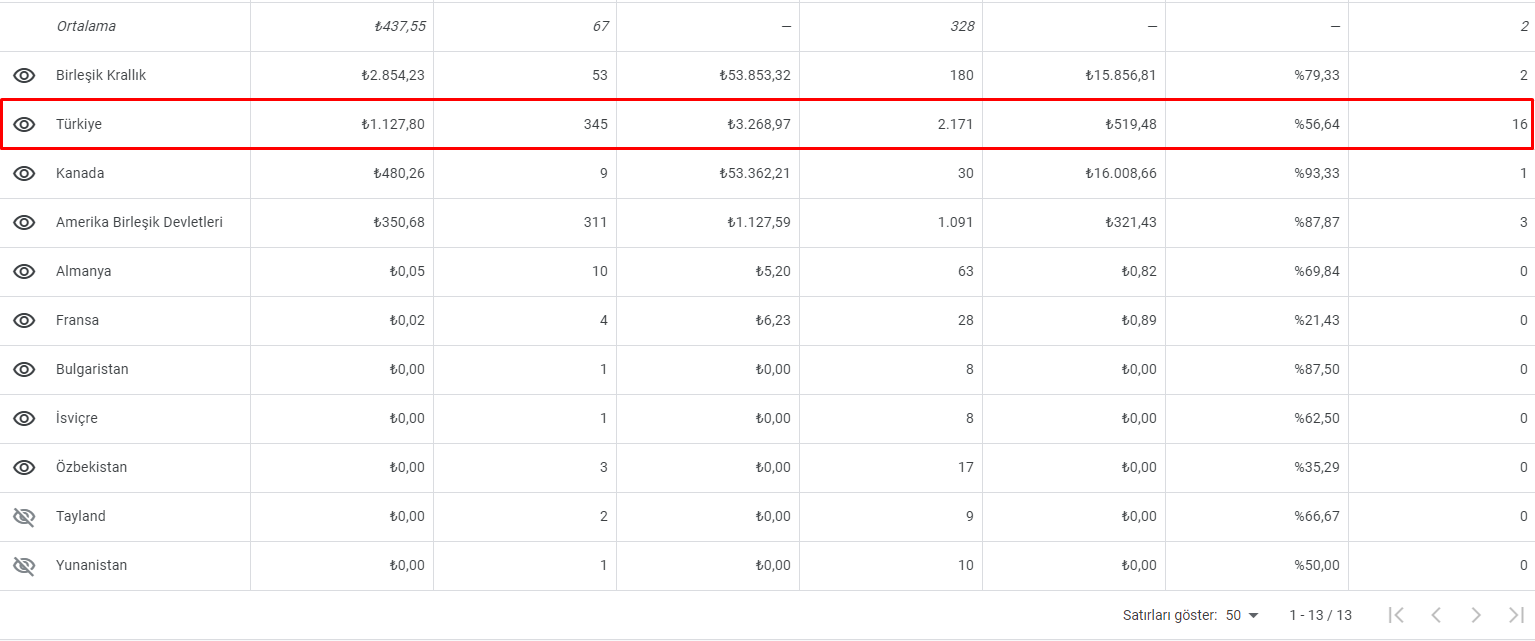Select the Türkiye country name cell

(x=79, y=124)
